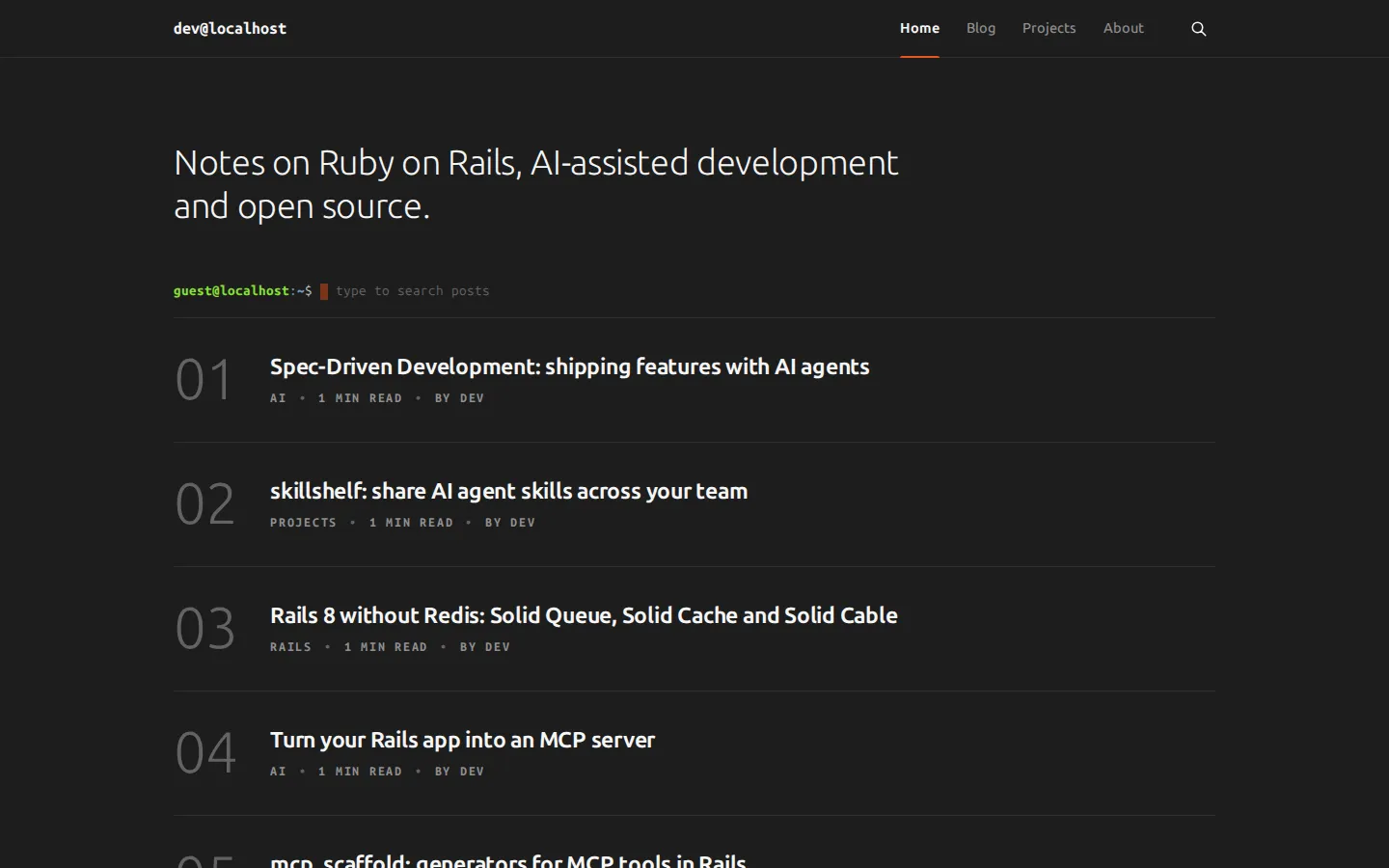The height and width of the screenshot is (868, 1389).
Task: Open the Projects nav tab
Action: click(x=1049, y=28)
